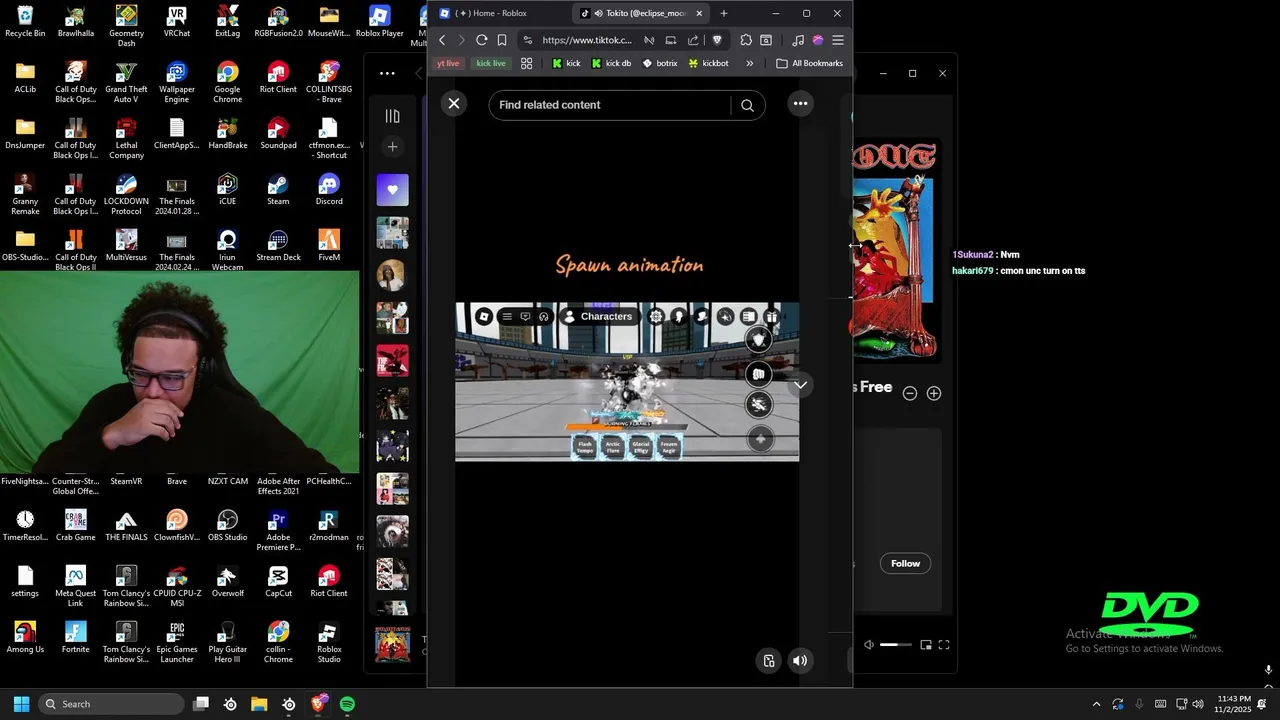This screenshot has height=720, width=1280.
Task: Bookmark this page with bookmark icon
Action: [502, 40]
